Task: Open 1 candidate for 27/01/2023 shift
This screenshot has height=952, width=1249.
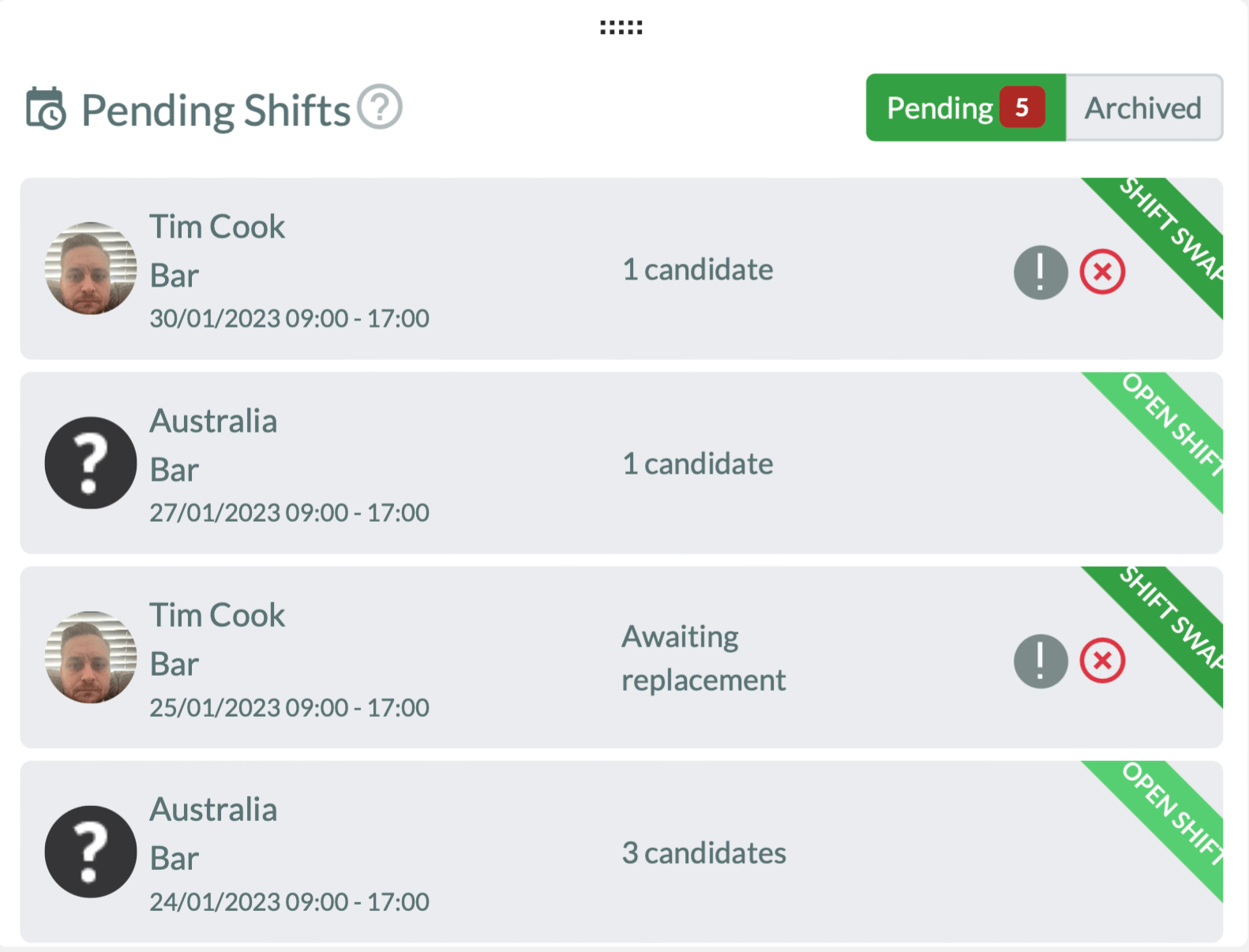Action: click(x=697, y=464)
